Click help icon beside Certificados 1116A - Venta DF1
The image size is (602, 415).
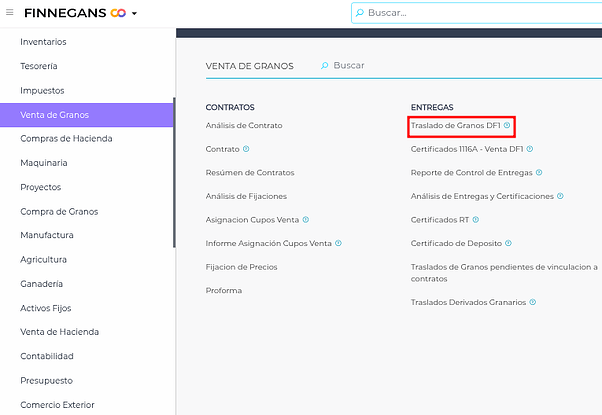coord(530,149)
